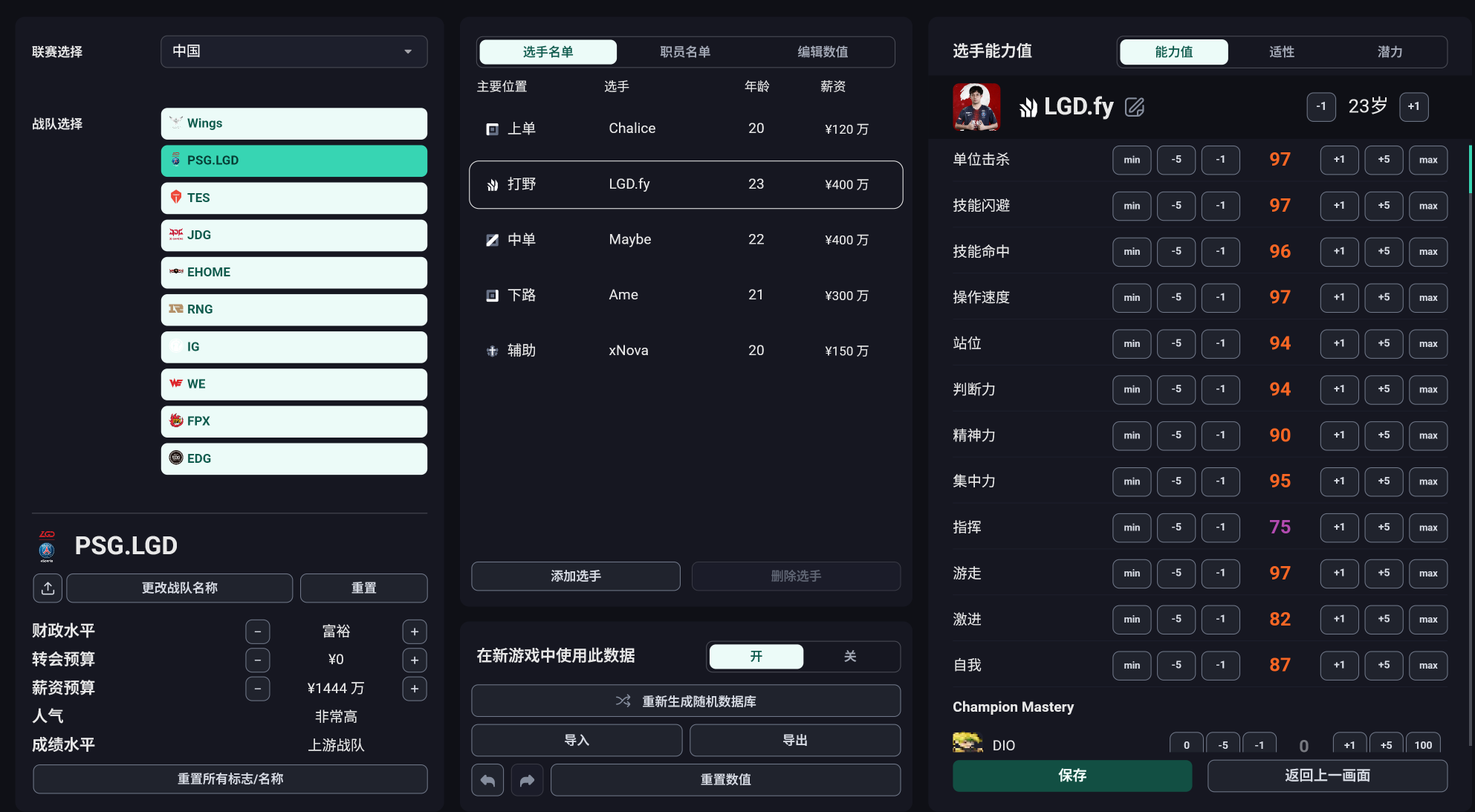The height and width of the screenshot is (812, 1475).
Task: Switch to the 能力值 tab
Action: tap(1174, 52)
